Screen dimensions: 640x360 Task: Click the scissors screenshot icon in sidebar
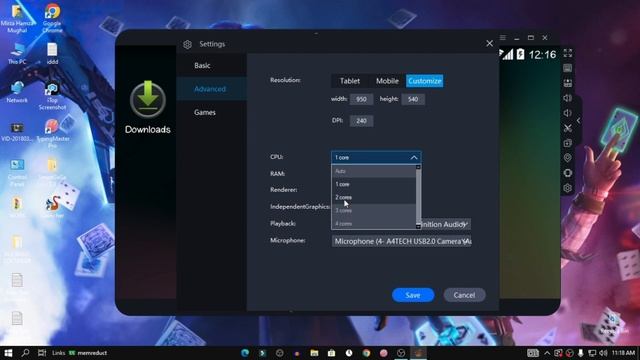point(568,128)
